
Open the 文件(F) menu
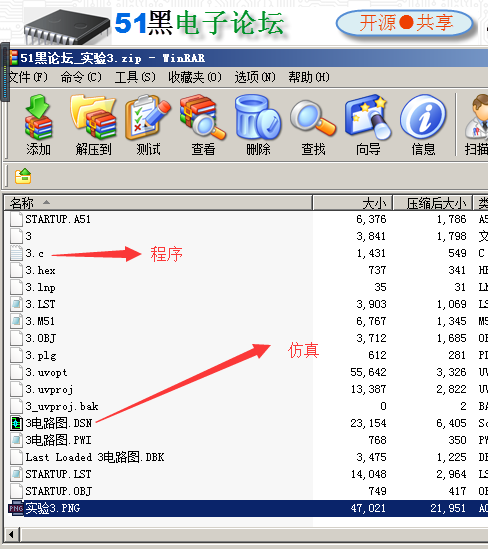coord(27,77)
